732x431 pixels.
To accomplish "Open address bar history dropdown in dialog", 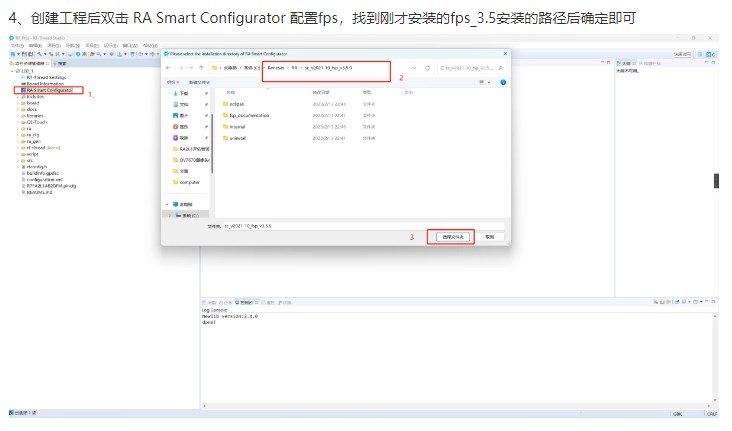I will [x=414, y=68].
